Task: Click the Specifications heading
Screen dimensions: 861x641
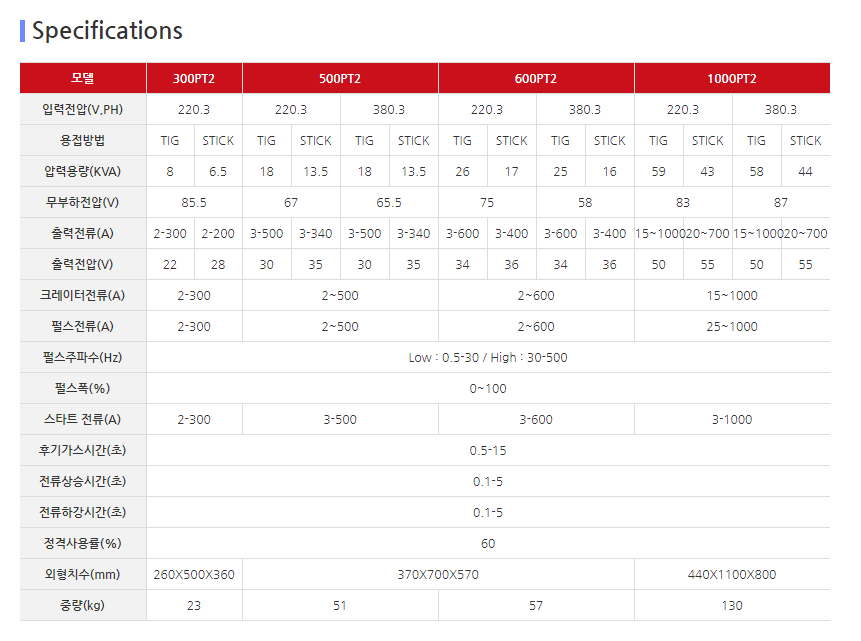Action: click(107, 30)
